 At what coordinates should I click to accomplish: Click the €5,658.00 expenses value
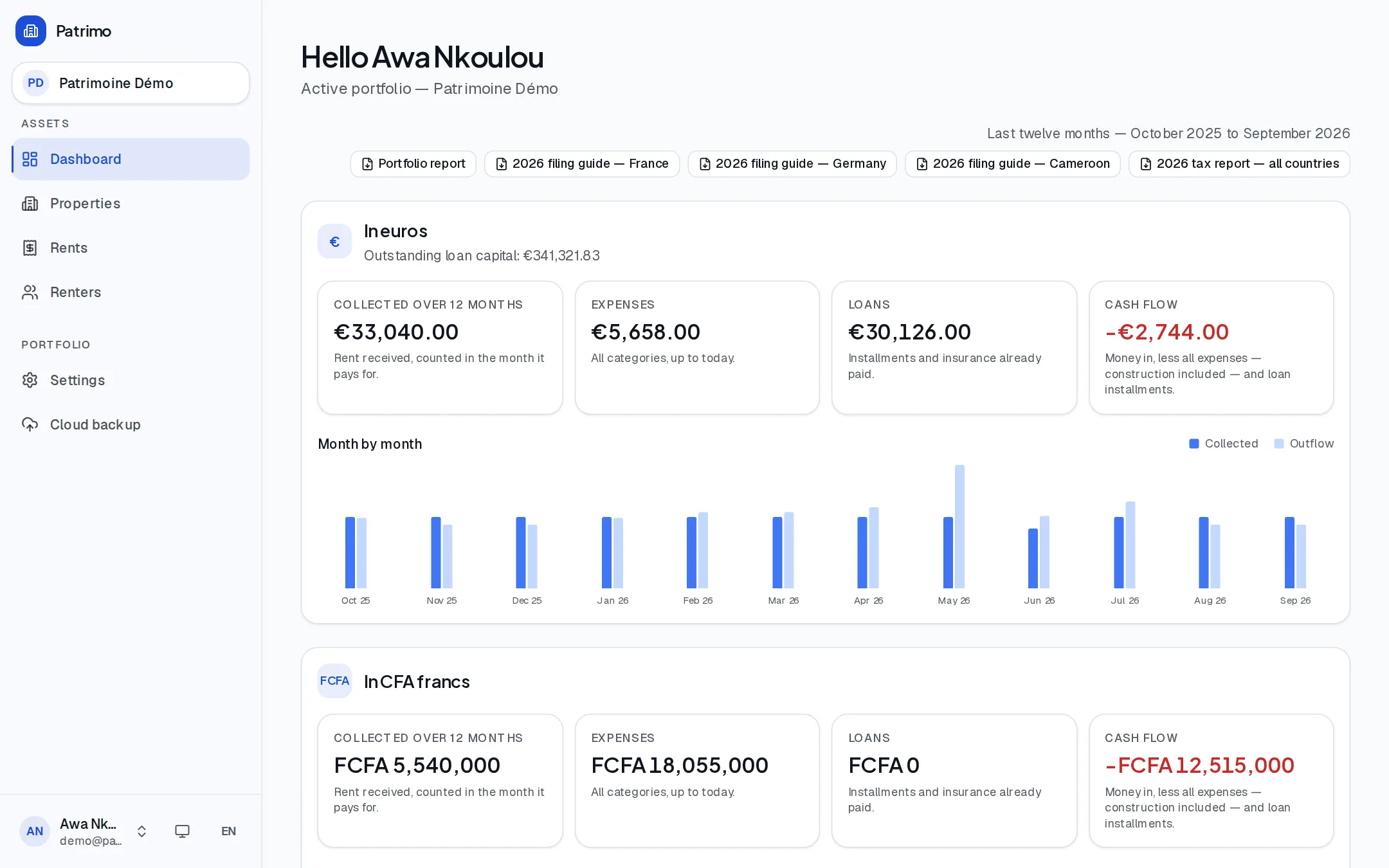(x=646, y=332)
